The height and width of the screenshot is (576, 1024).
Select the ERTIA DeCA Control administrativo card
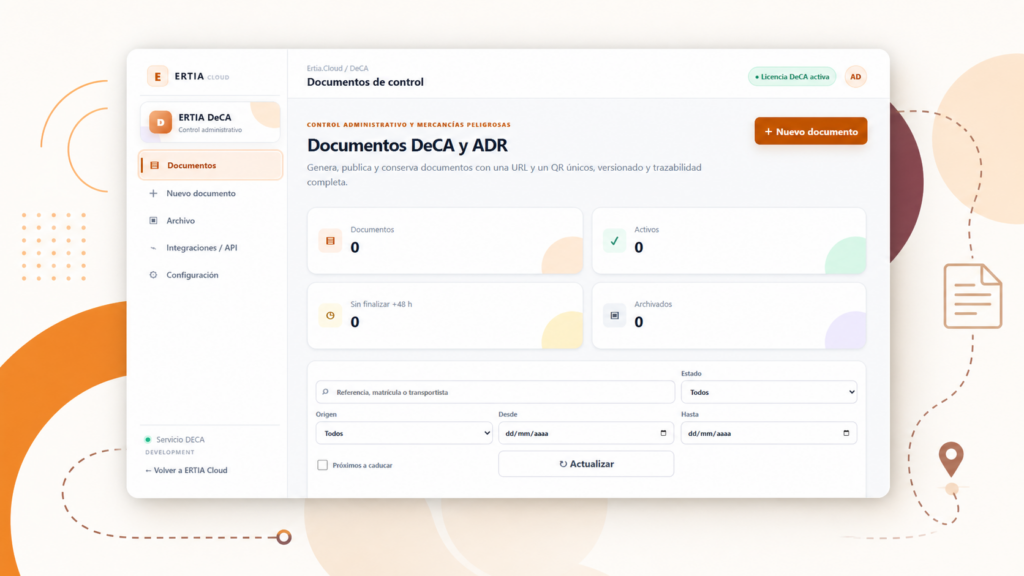(210, 122)
